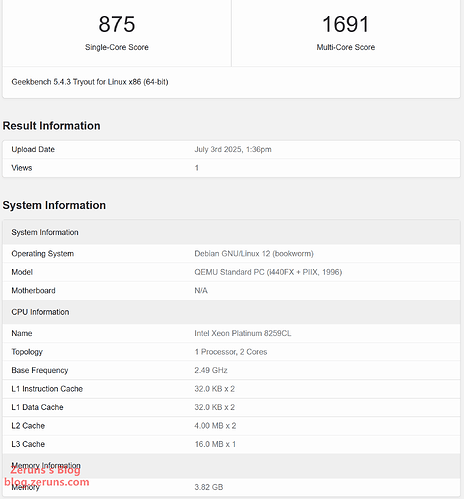
Task: Click the Motherboard N/A value
Action: pyautogui.click(x=201, y=291)
